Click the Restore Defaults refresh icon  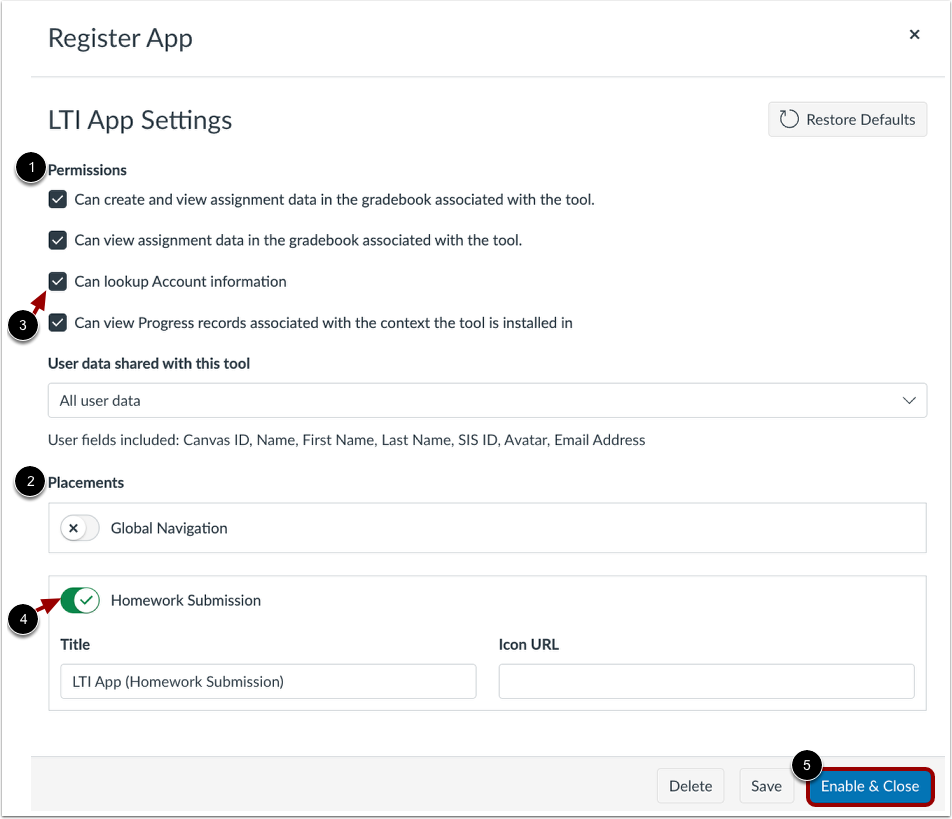pos(788,118)
